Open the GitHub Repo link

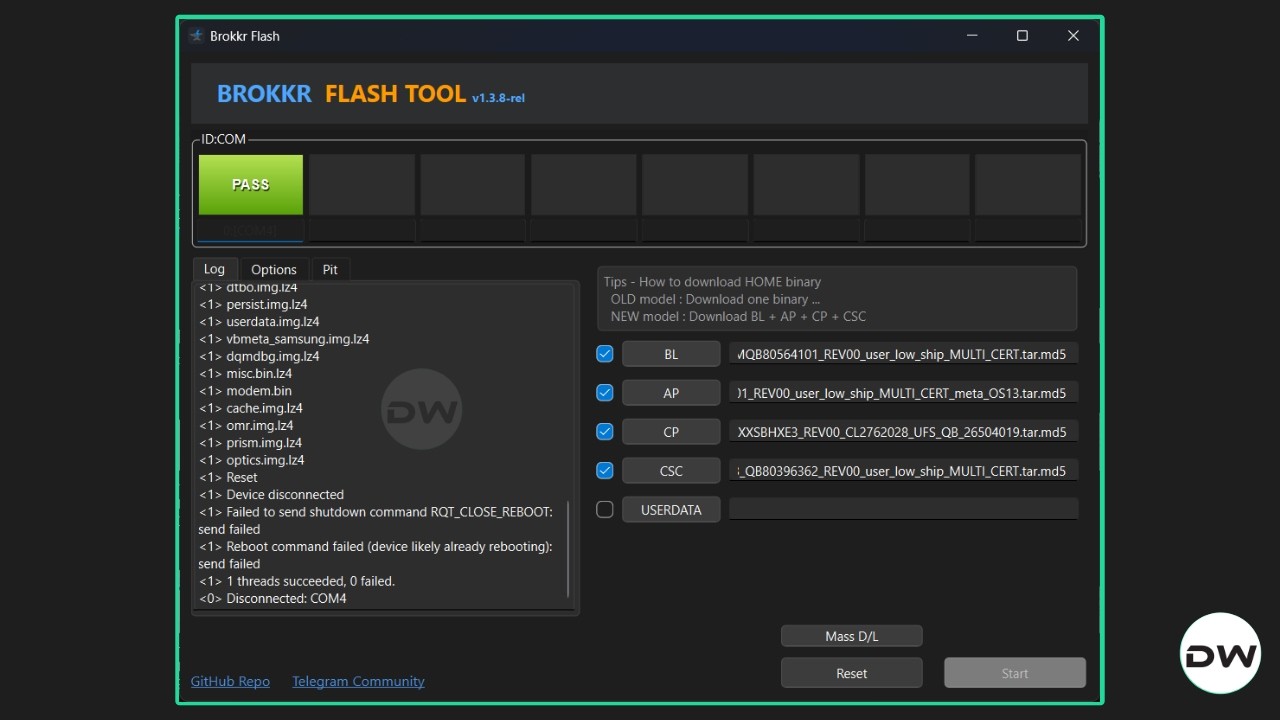230,681
